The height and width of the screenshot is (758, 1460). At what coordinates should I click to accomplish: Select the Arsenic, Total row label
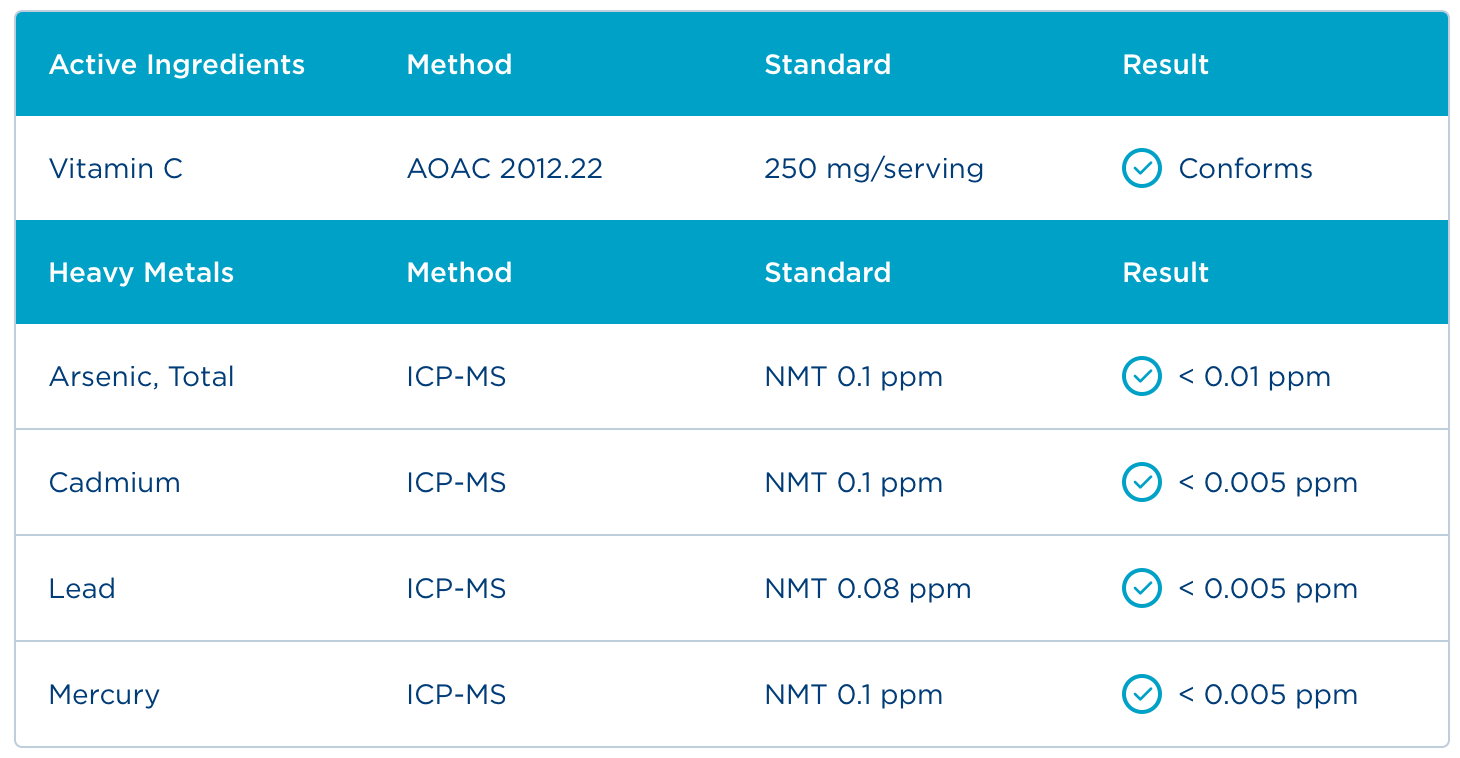click(x=141, y=377)
